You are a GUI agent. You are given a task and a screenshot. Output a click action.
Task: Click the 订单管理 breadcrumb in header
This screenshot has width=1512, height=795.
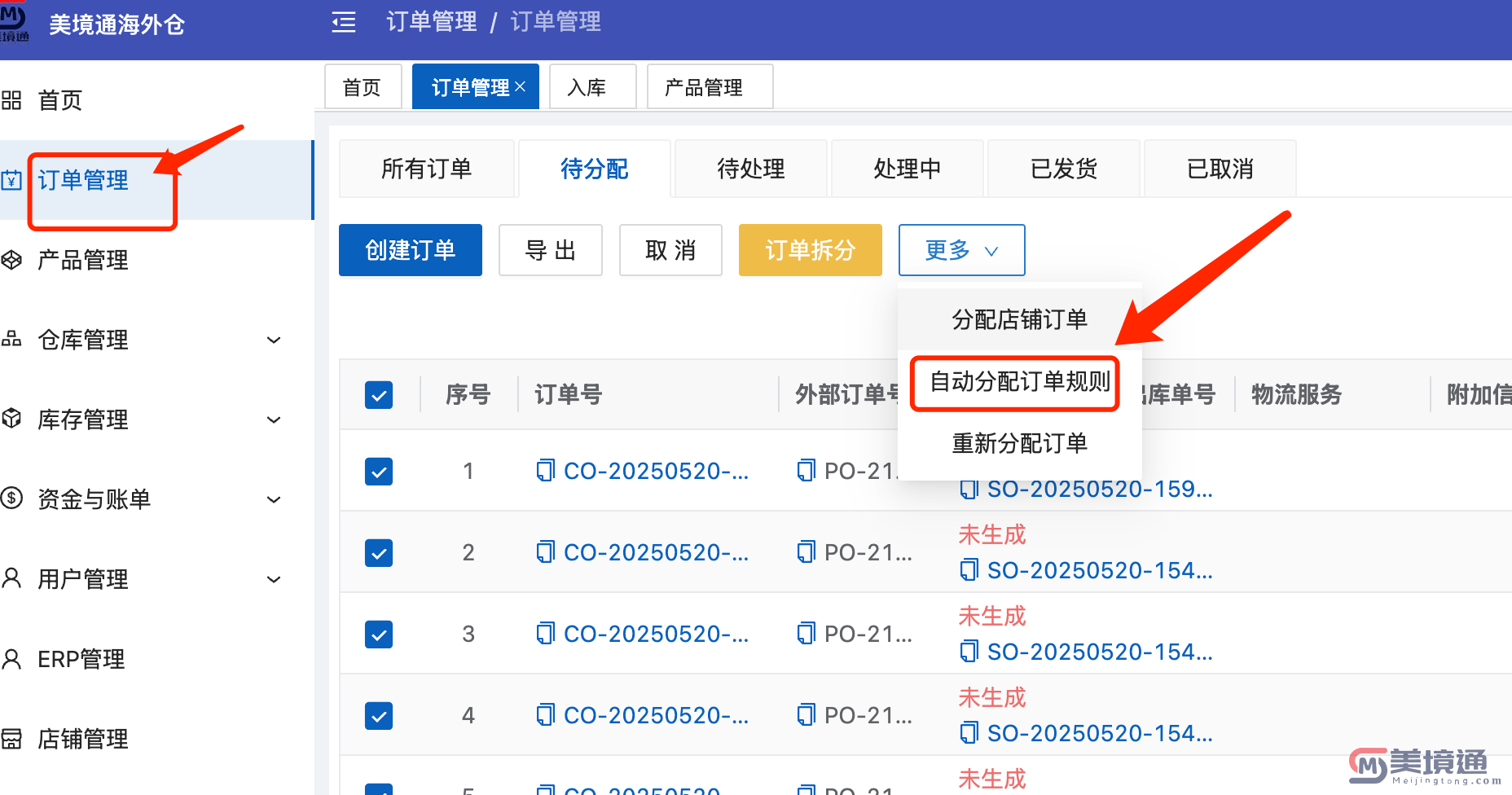tap(432, 22)
